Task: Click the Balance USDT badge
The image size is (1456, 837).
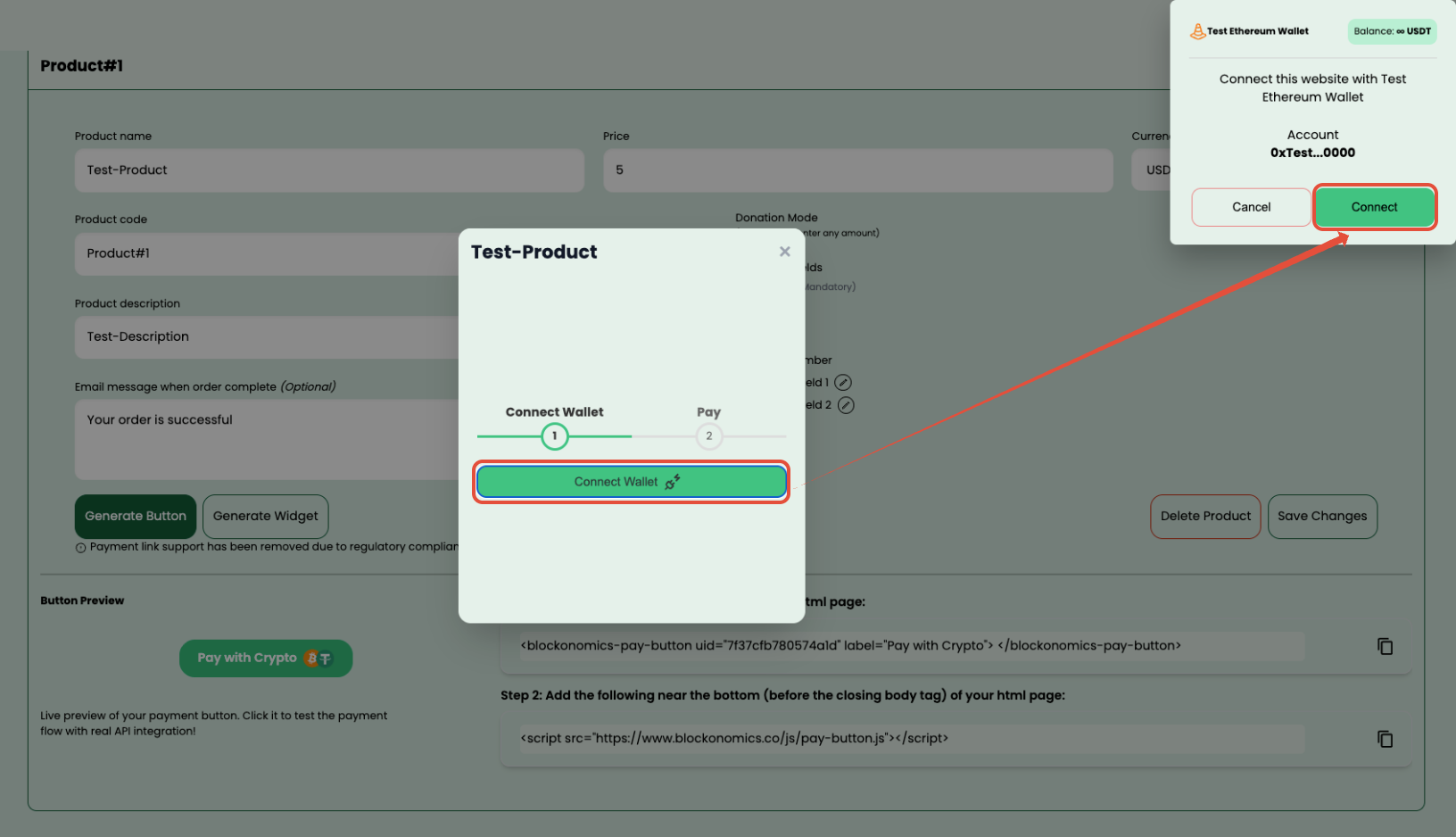Action: pos(1392,31)
